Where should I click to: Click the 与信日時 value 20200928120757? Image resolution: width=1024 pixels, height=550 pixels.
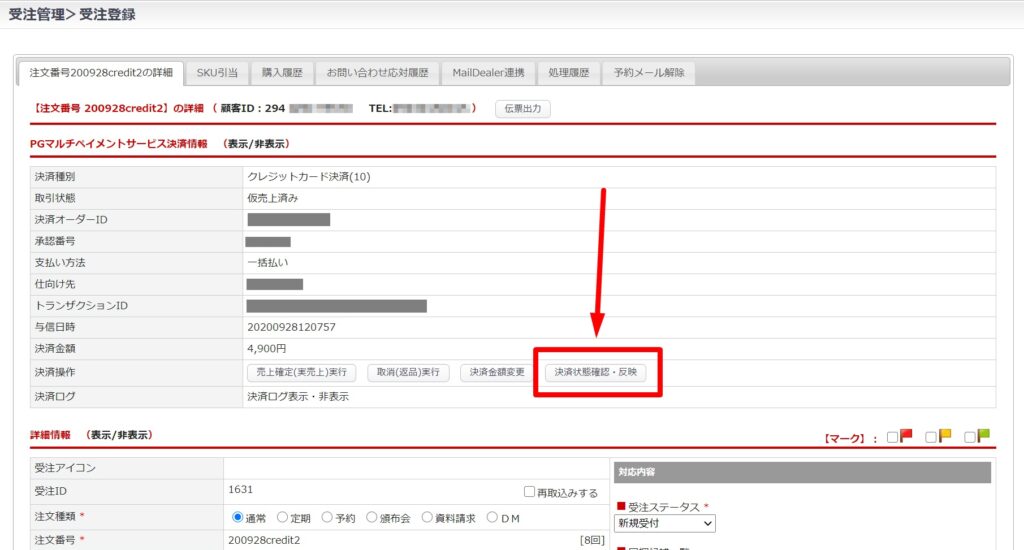tap(291, 327)
